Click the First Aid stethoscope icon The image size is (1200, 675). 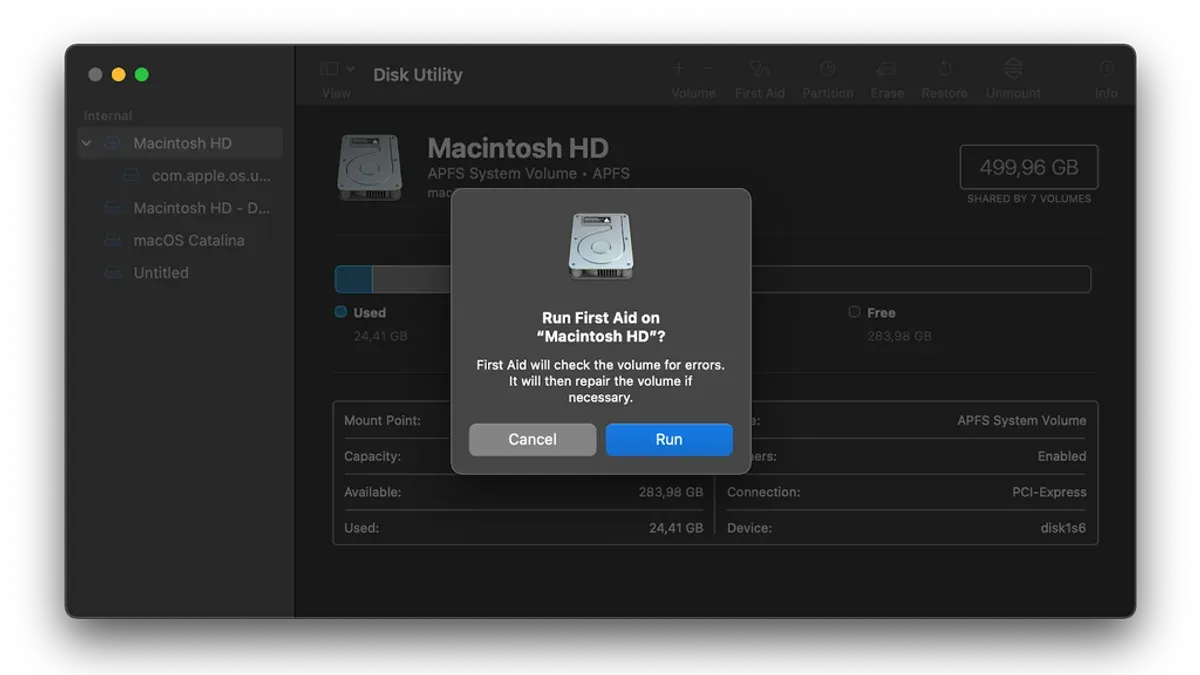(760, 69)
